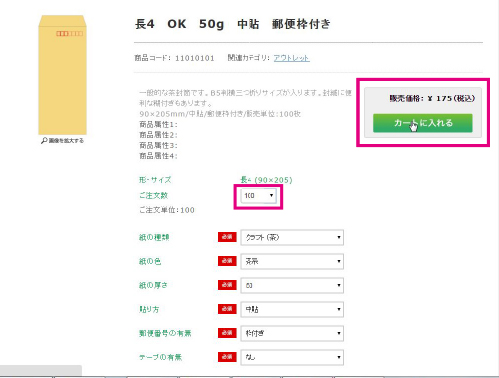Click the 形・サイズ label
This screenshot has width=499, height=378.
click(155, 180)
